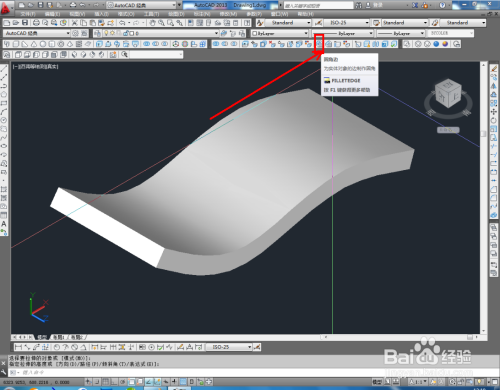500x390 pixels.
Task: Click the 3D Orbit icon in the toolbar
Action: coord(176,44)
